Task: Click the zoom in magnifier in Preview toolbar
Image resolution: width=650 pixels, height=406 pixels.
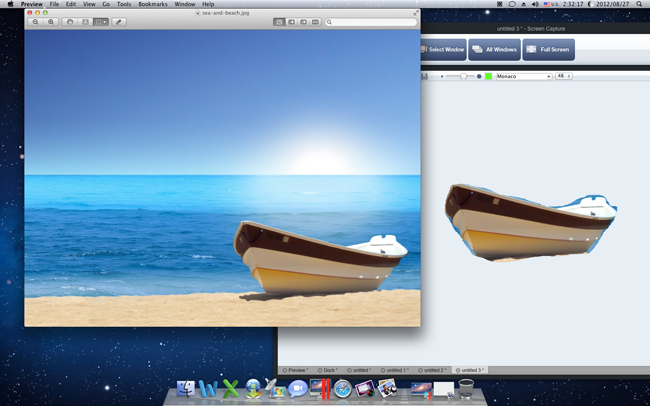Action: (51, 21)
